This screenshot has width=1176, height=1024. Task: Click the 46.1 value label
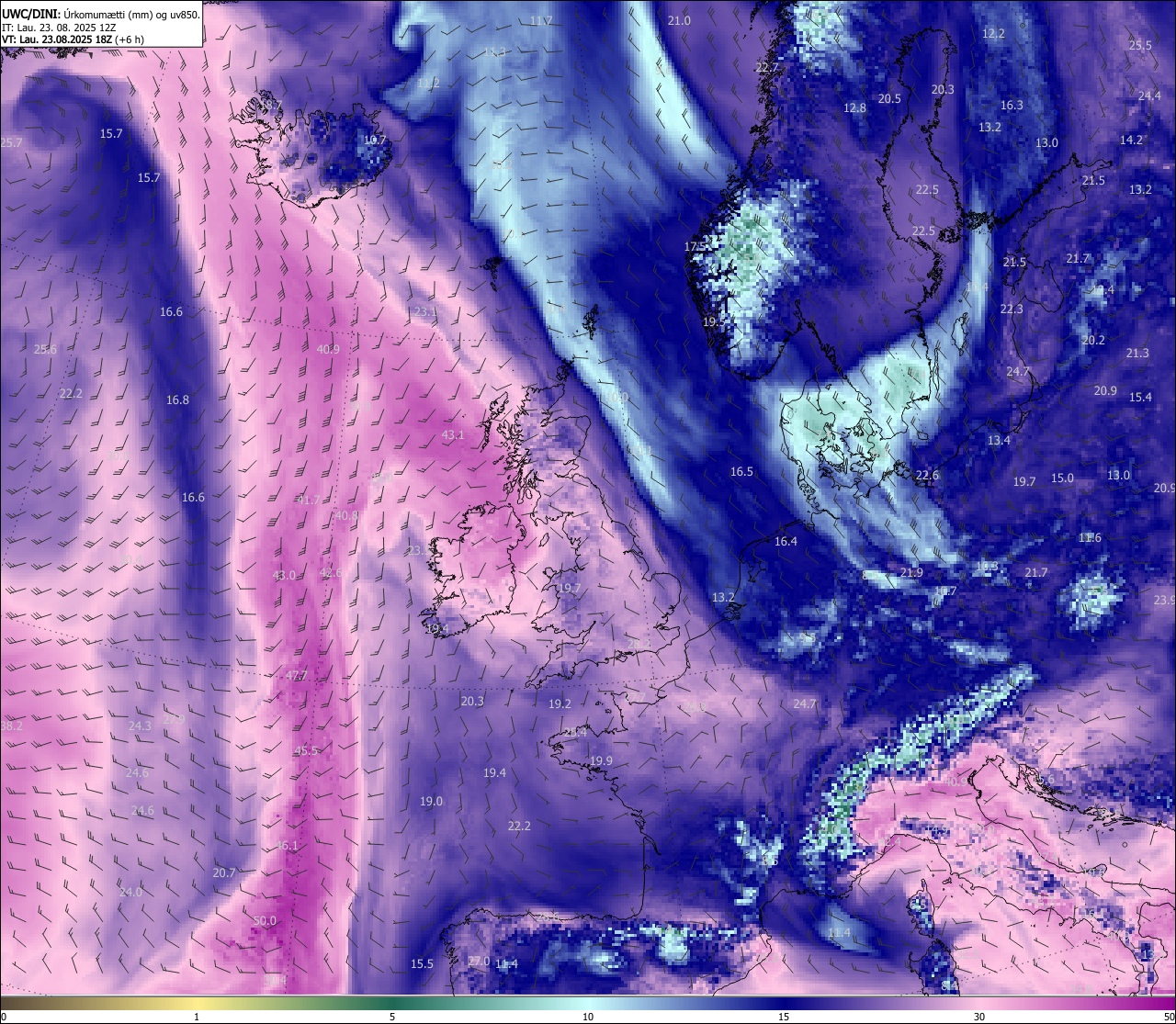[288, 846]
